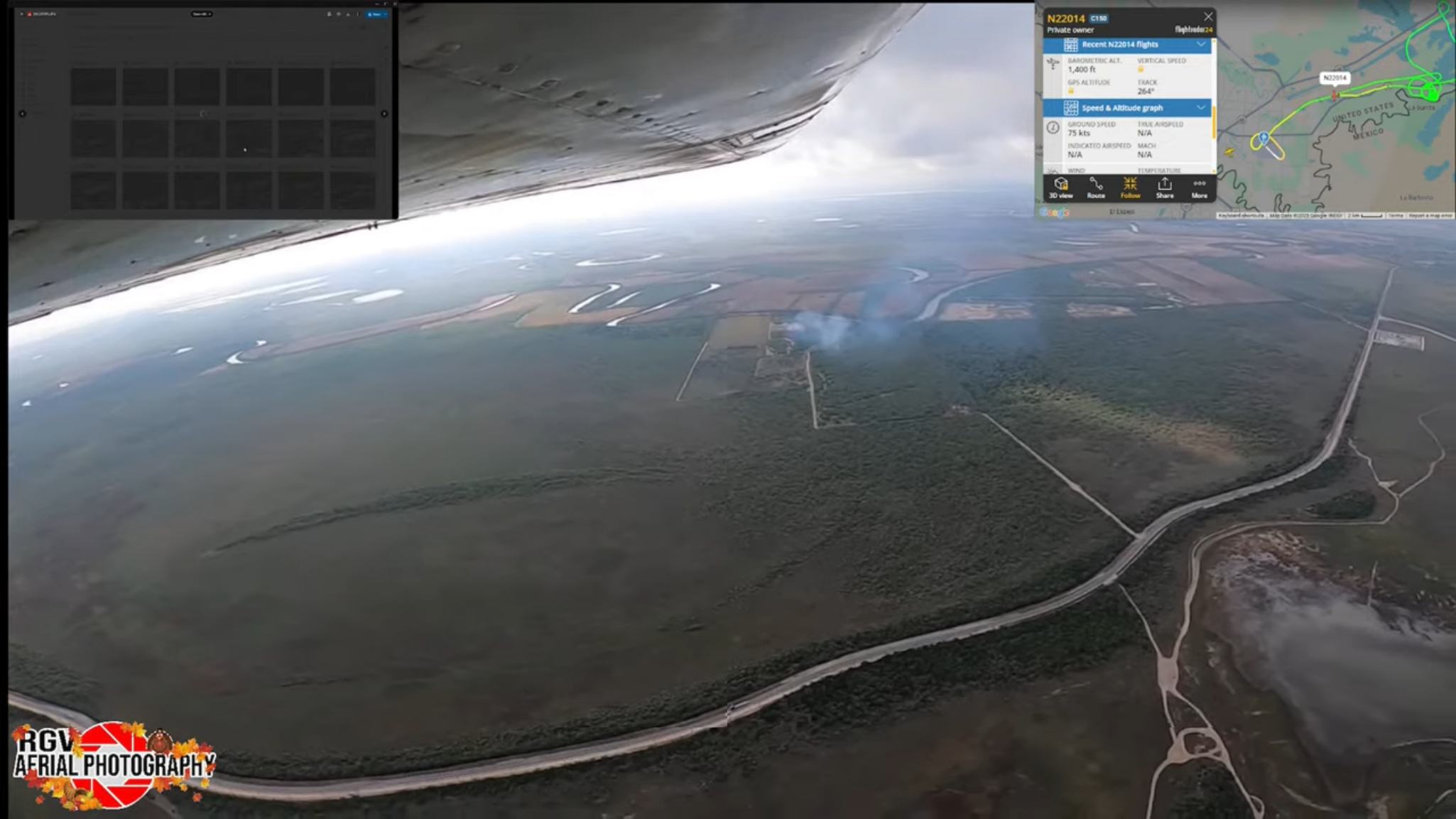Open the Open with dropdown pill
Viewport: 1456px width, 819px height.
202,14
